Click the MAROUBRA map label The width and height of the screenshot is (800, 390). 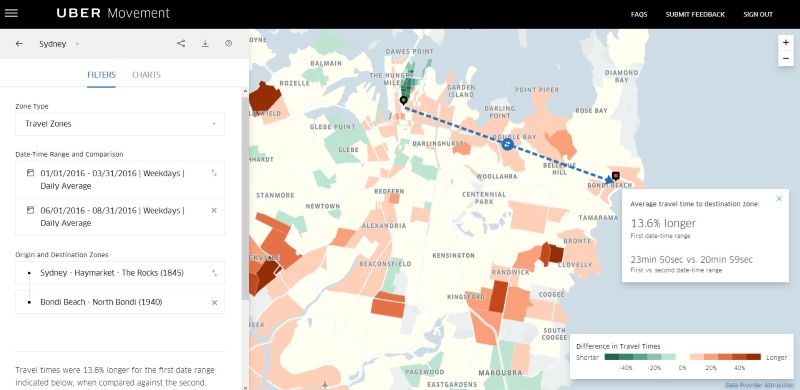(x=500, y=373)
